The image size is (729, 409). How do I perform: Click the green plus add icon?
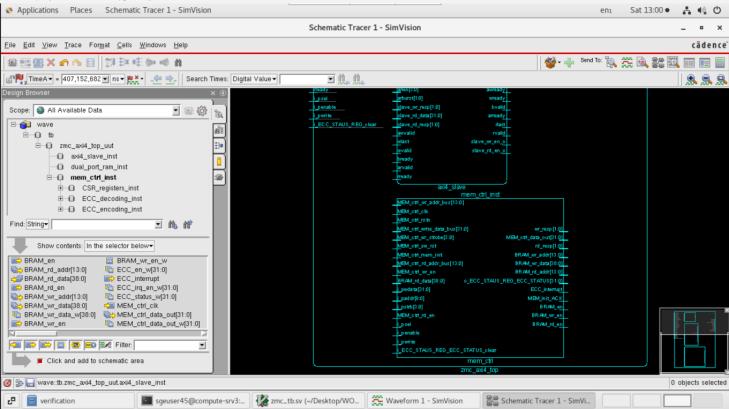point(569,62)
